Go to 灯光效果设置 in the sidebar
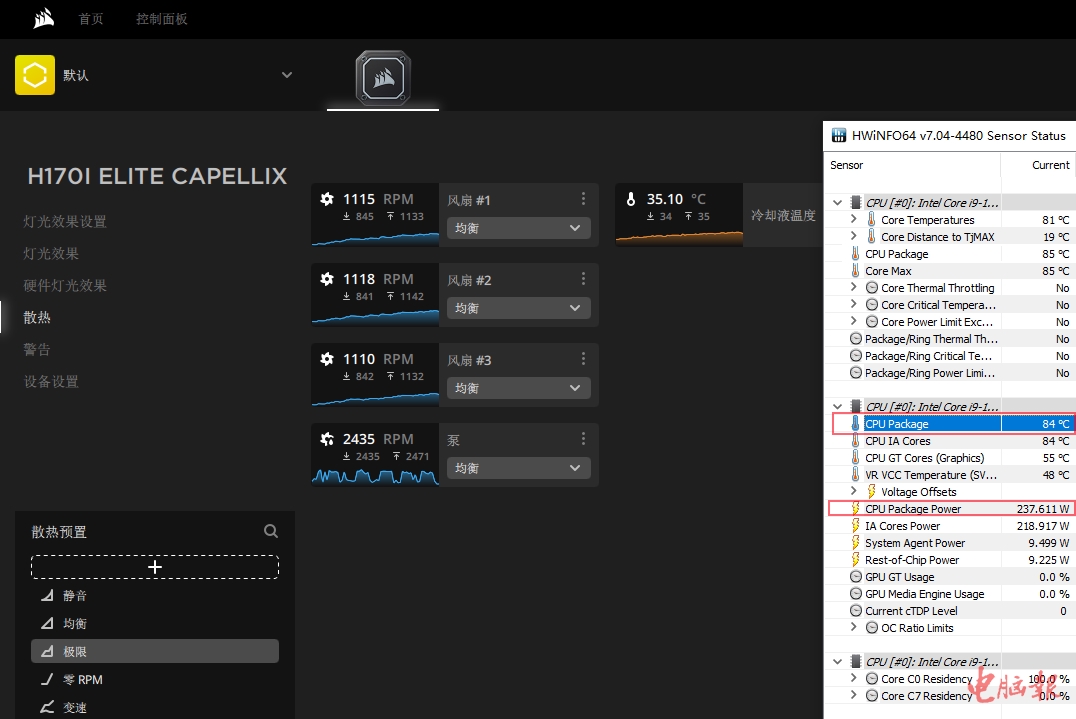1076x719 pixels. coord(65,222)
